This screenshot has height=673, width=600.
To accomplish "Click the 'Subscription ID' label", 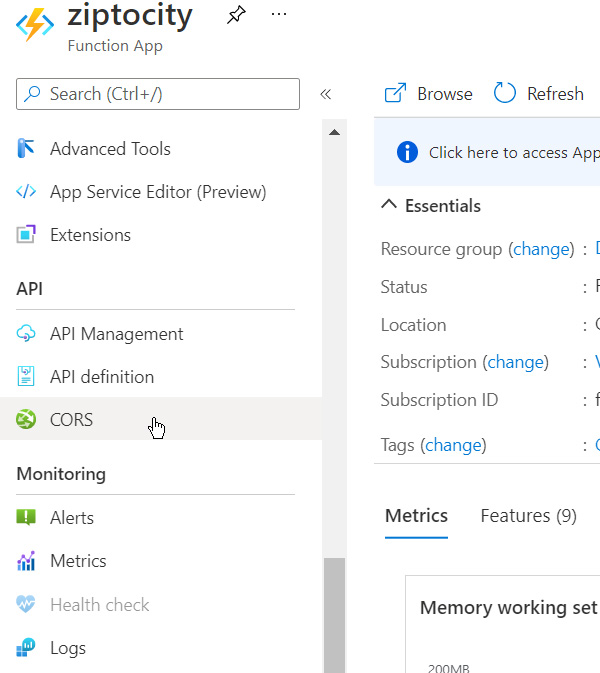I will tap(439, 400).
